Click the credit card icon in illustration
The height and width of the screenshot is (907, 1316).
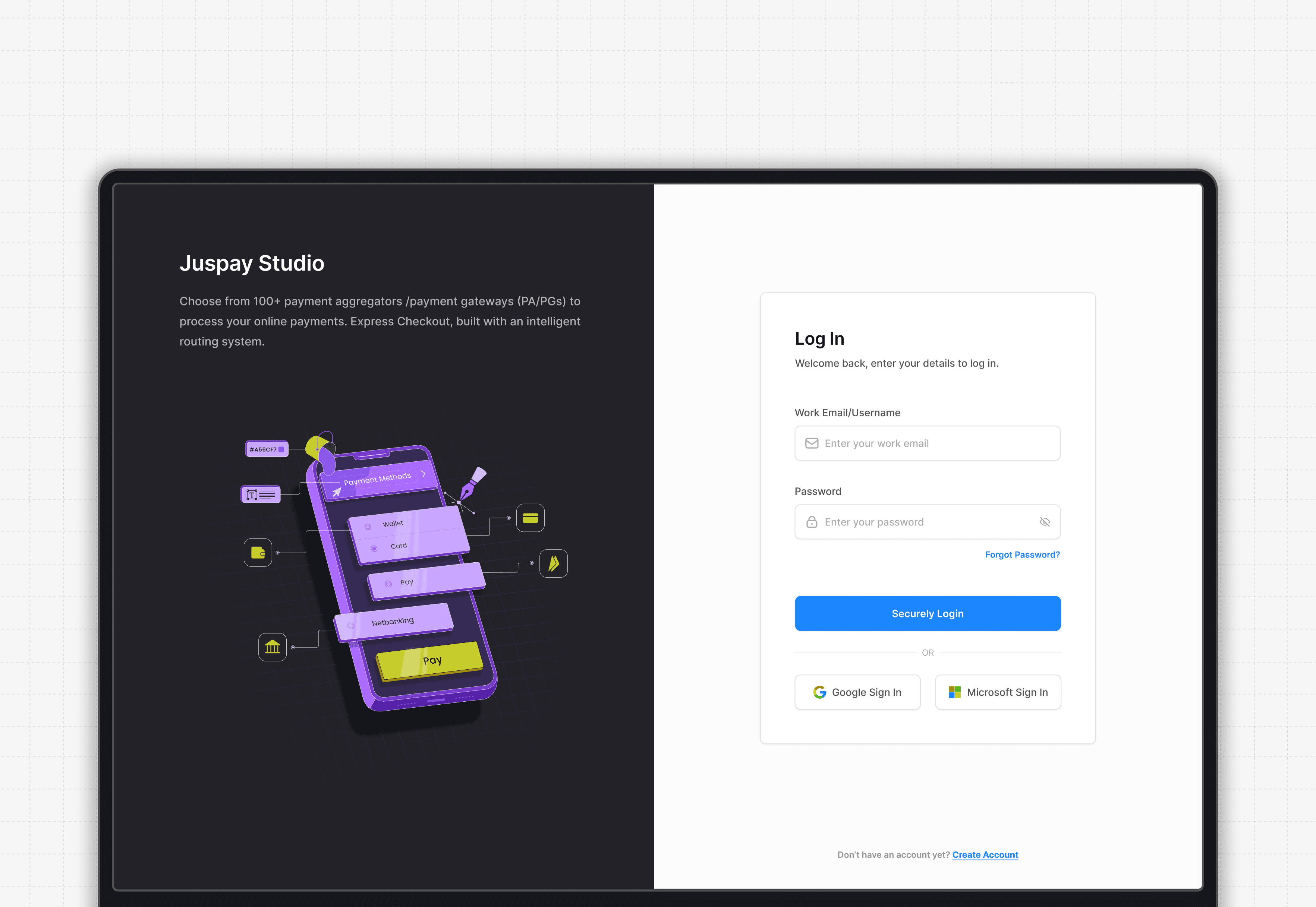[x=530, y=518]
